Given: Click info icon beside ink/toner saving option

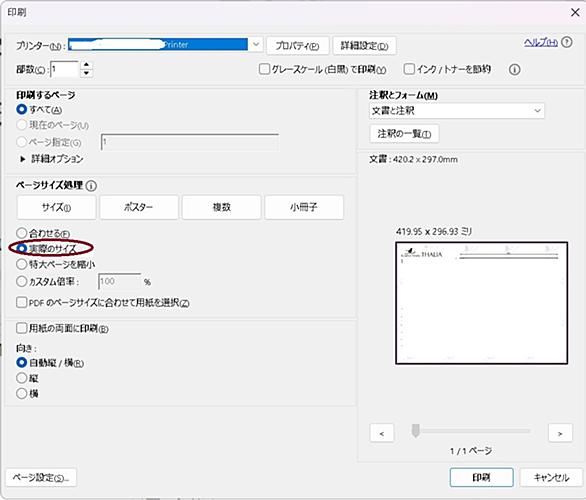Looking at the screenshot, I should tap(515, 70).
